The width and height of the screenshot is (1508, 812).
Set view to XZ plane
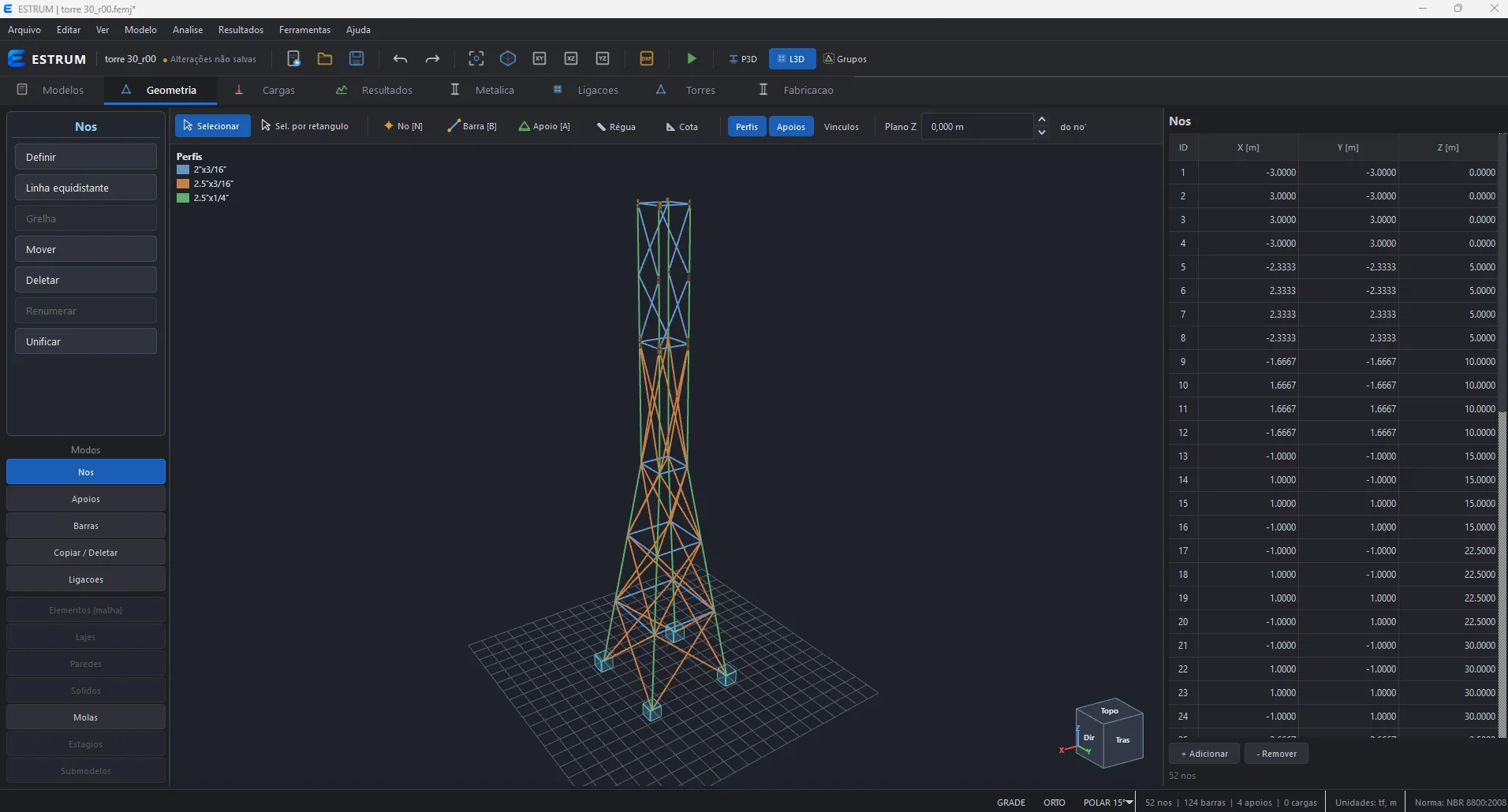click(571, 58)
